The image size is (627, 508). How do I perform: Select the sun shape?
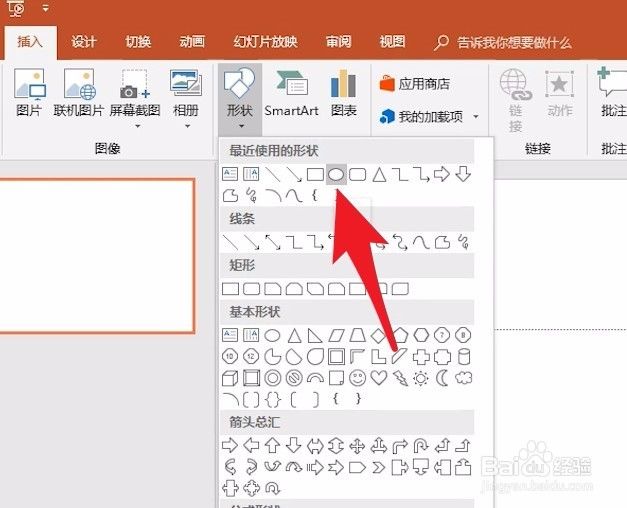[x=421, y=378]
